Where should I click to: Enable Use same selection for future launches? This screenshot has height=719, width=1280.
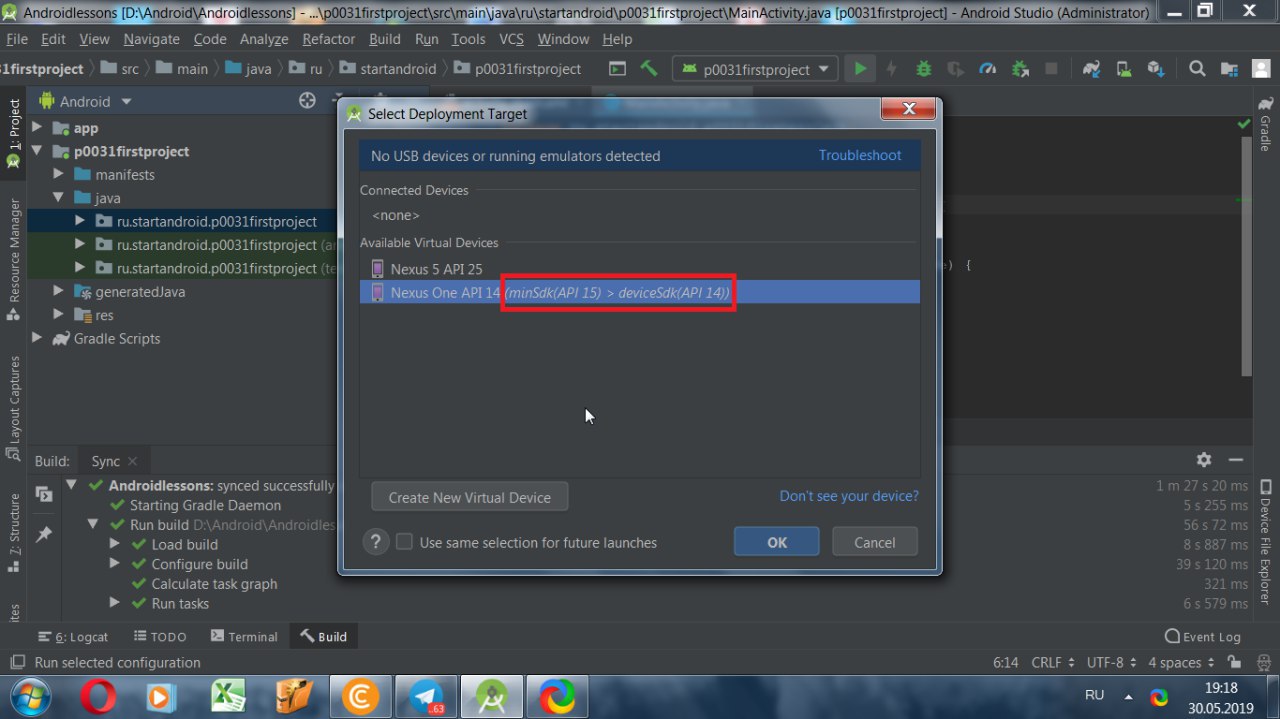404,542
